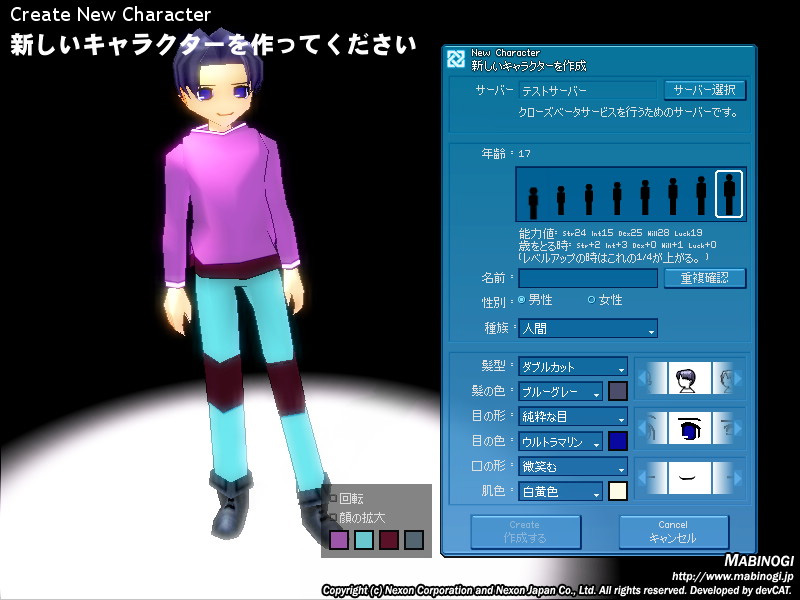Viewport: 800px width, 600px height.
Task: Pick the dark maroon clothing color swatch
Action: [x=389, y=539]
